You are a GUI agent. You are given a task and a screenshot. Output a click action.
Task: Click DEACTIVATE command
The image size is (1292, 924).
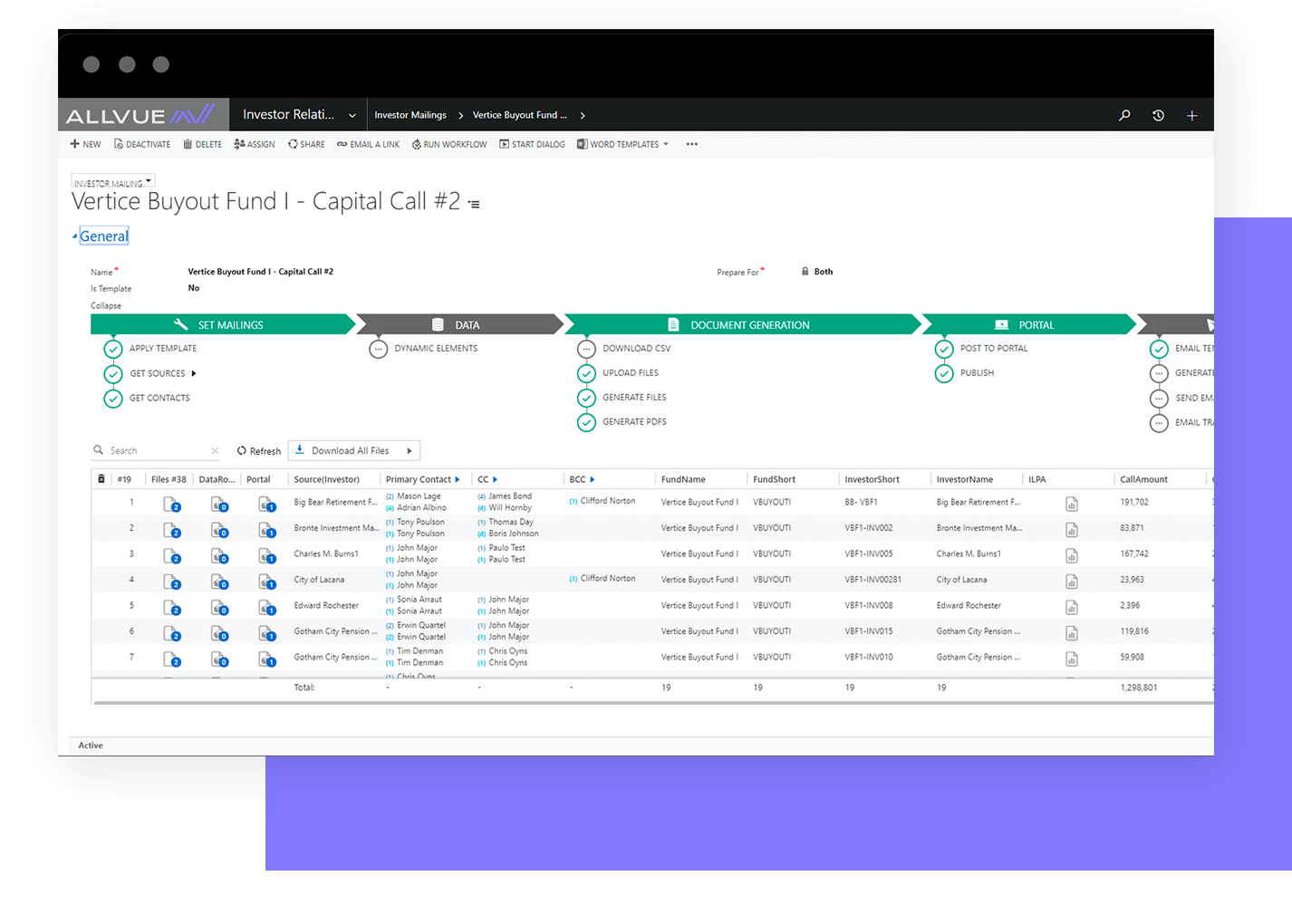[142, 144]
